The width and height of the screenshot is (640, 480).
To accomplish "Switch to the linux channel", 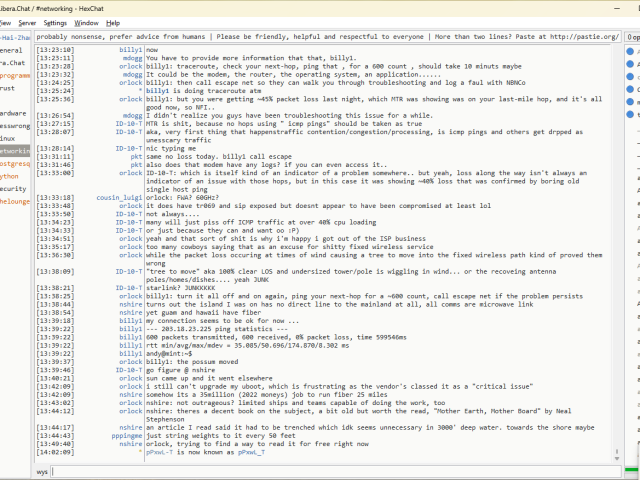I will tap(9, 138).
